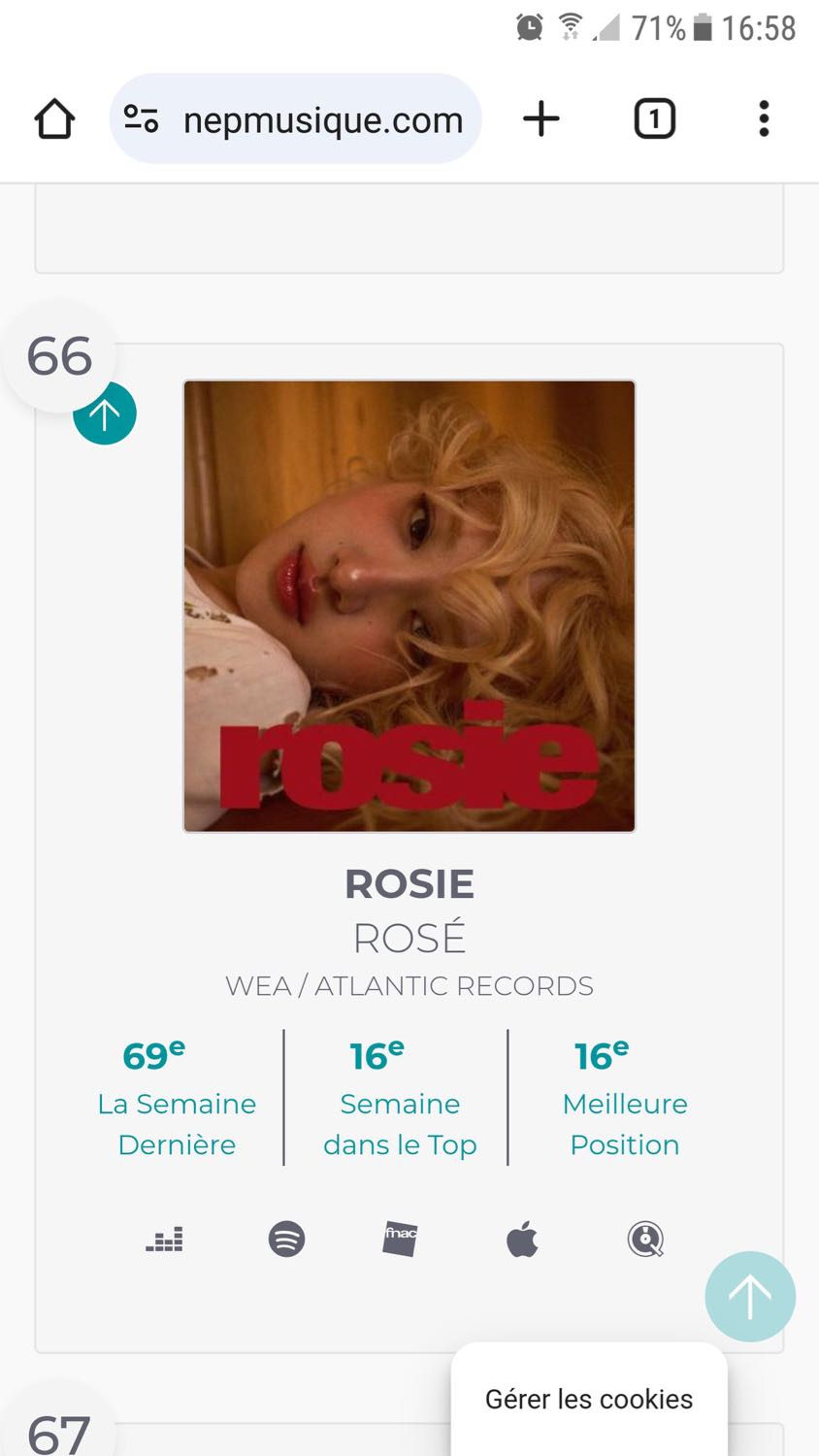
Task: Open the Deezer streaming icon
Action: coord(164,1240)
